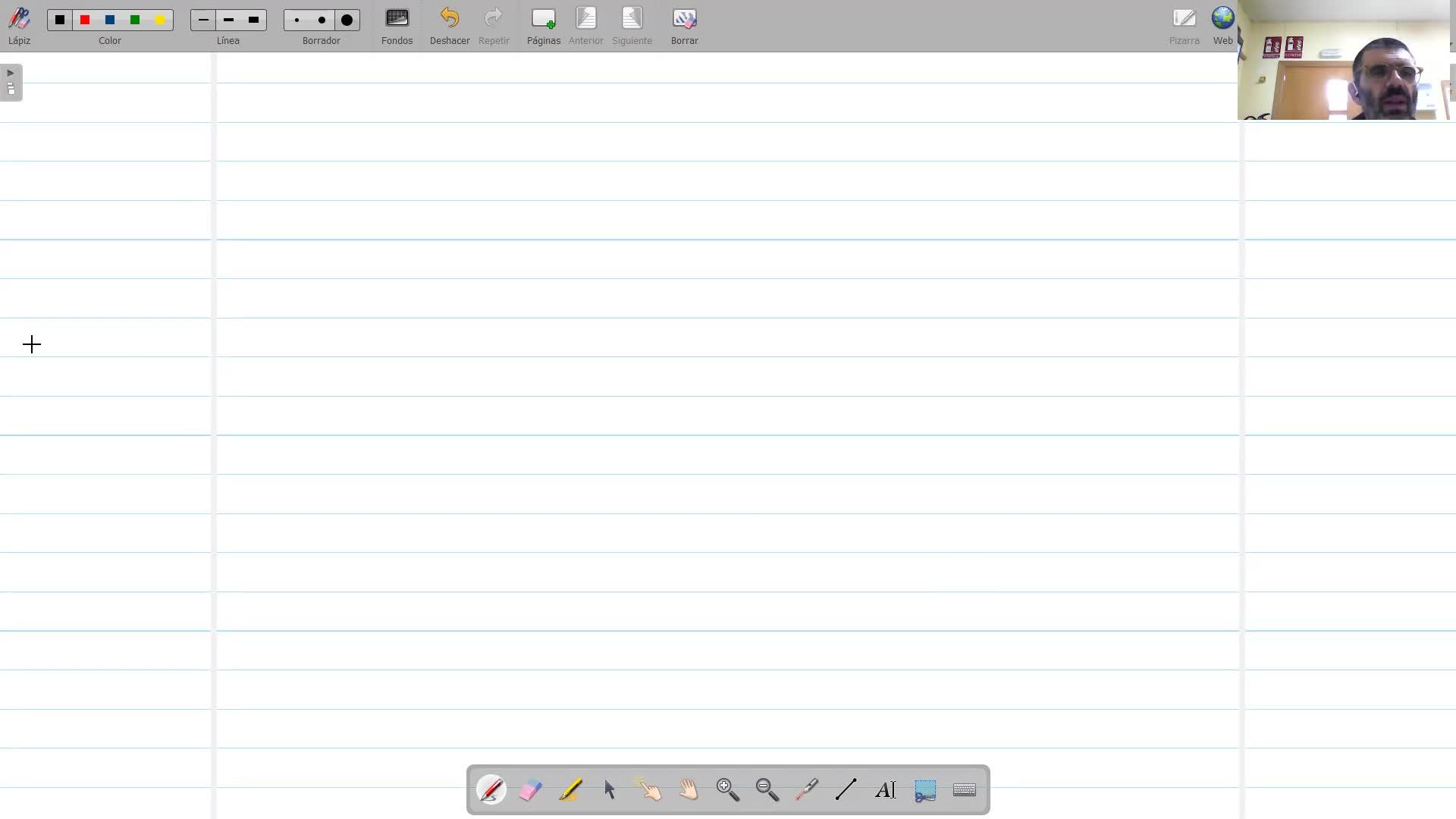
Task: Click the zoom in magnifier
Action: (727, 790)
